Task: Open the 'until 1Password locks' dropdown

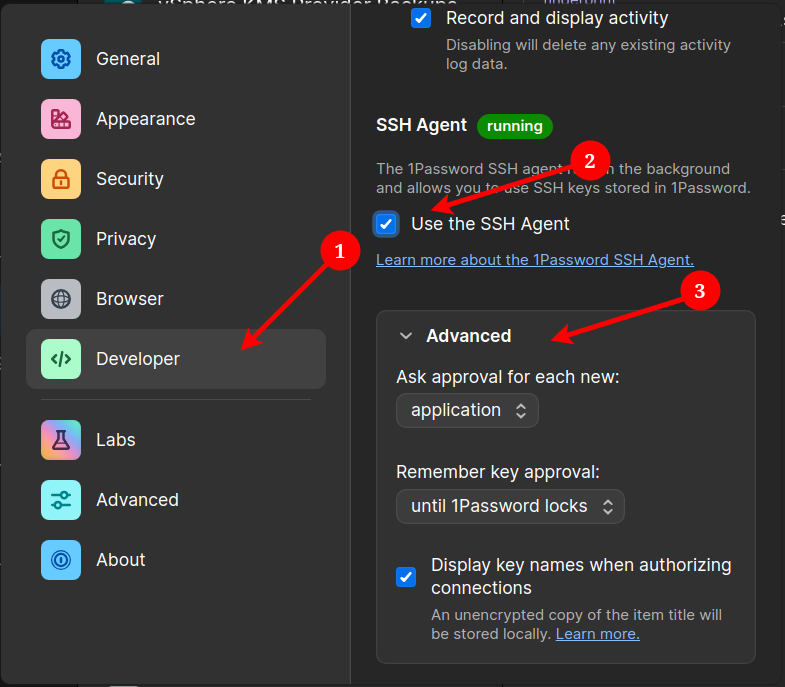Action: pyautogui.click(x=510, y=506)
